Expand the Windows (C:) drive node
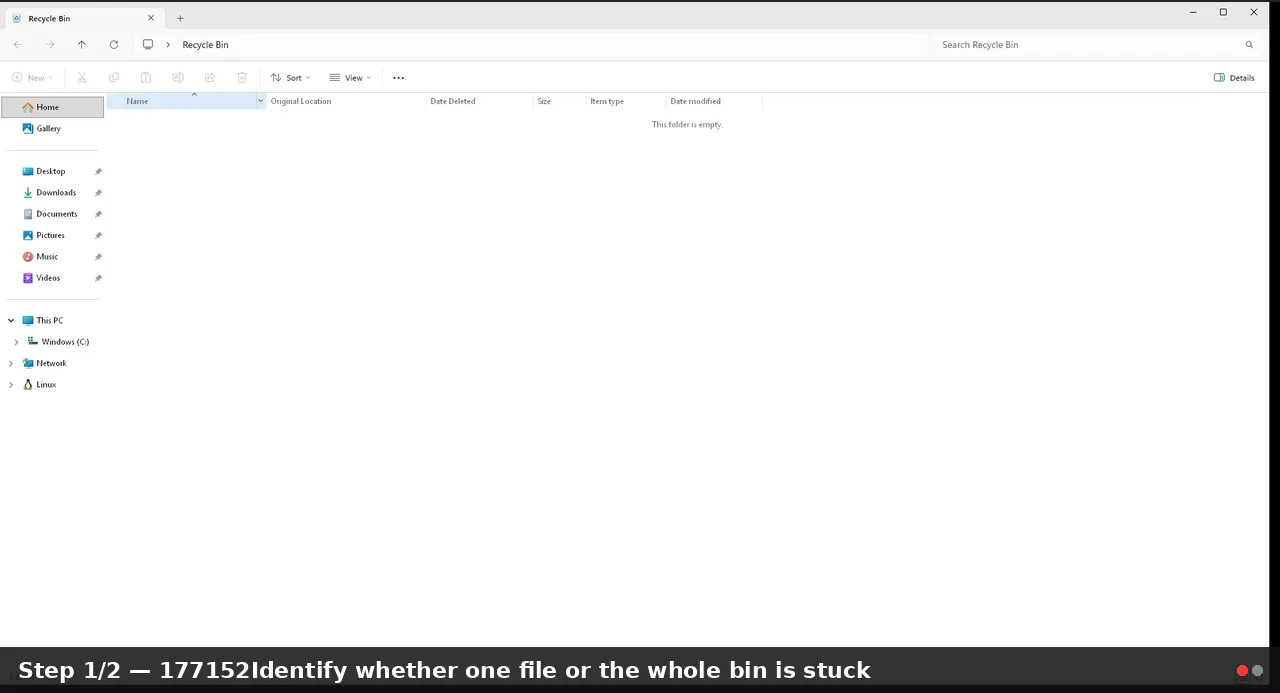The width and height of the screenshot is (1280, 693). tap(16, 342)
